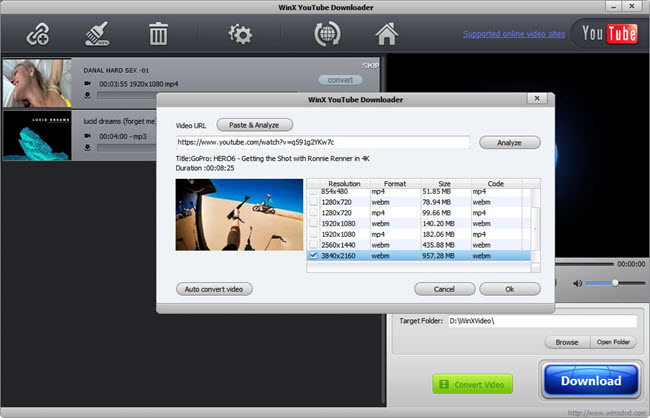Image resolution: width=650 pixels, height=418 pixels.
Task: Select the camera icon of lucid dreams task
Action: pyautogui.click(x=87, y=136)
